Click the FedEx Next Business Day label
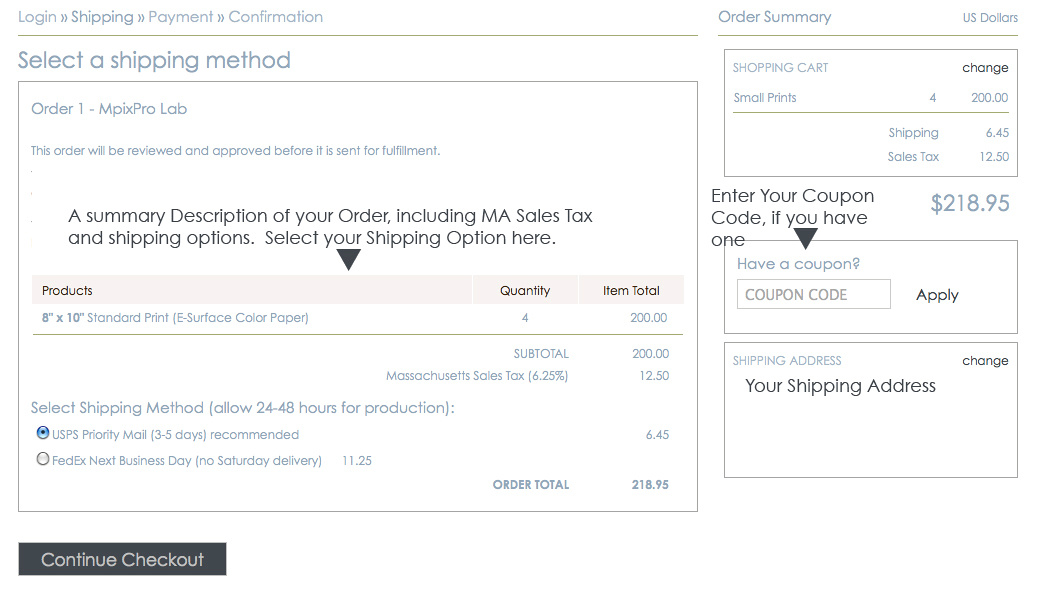Image resolution: width=1046 pixels, height=598 pixels. [x=187, y=461]
